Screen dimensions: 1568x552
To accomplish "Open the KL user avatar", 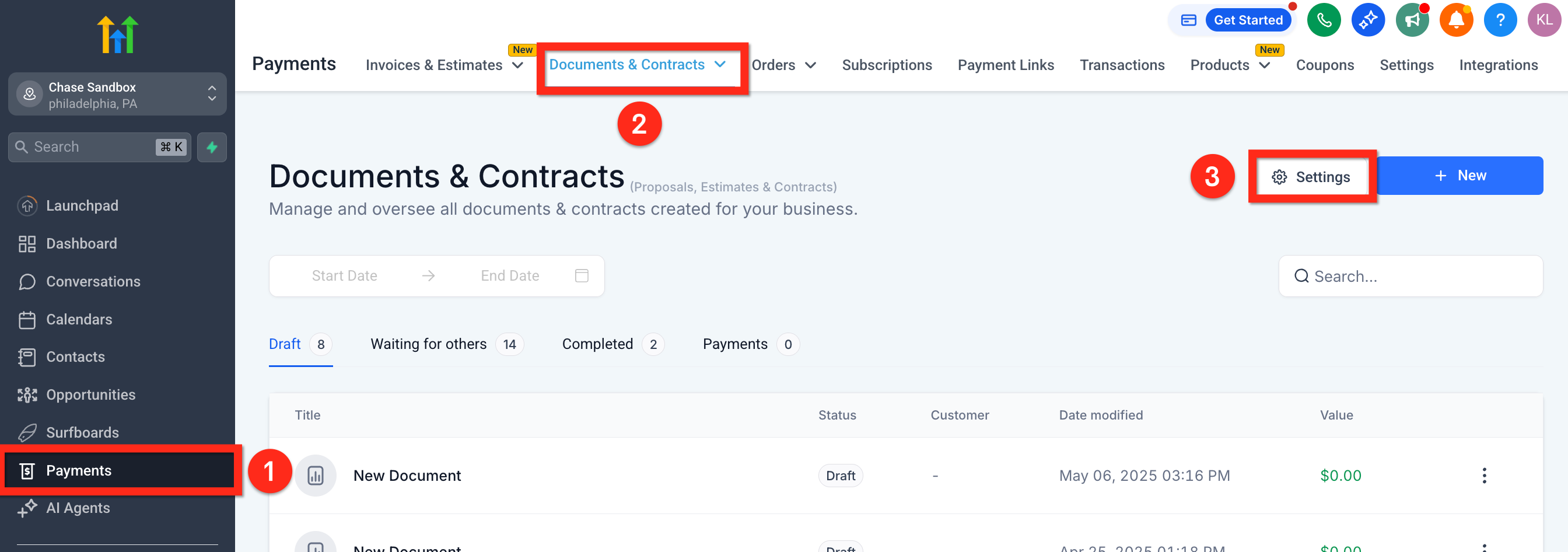I will click(1544, 20).
